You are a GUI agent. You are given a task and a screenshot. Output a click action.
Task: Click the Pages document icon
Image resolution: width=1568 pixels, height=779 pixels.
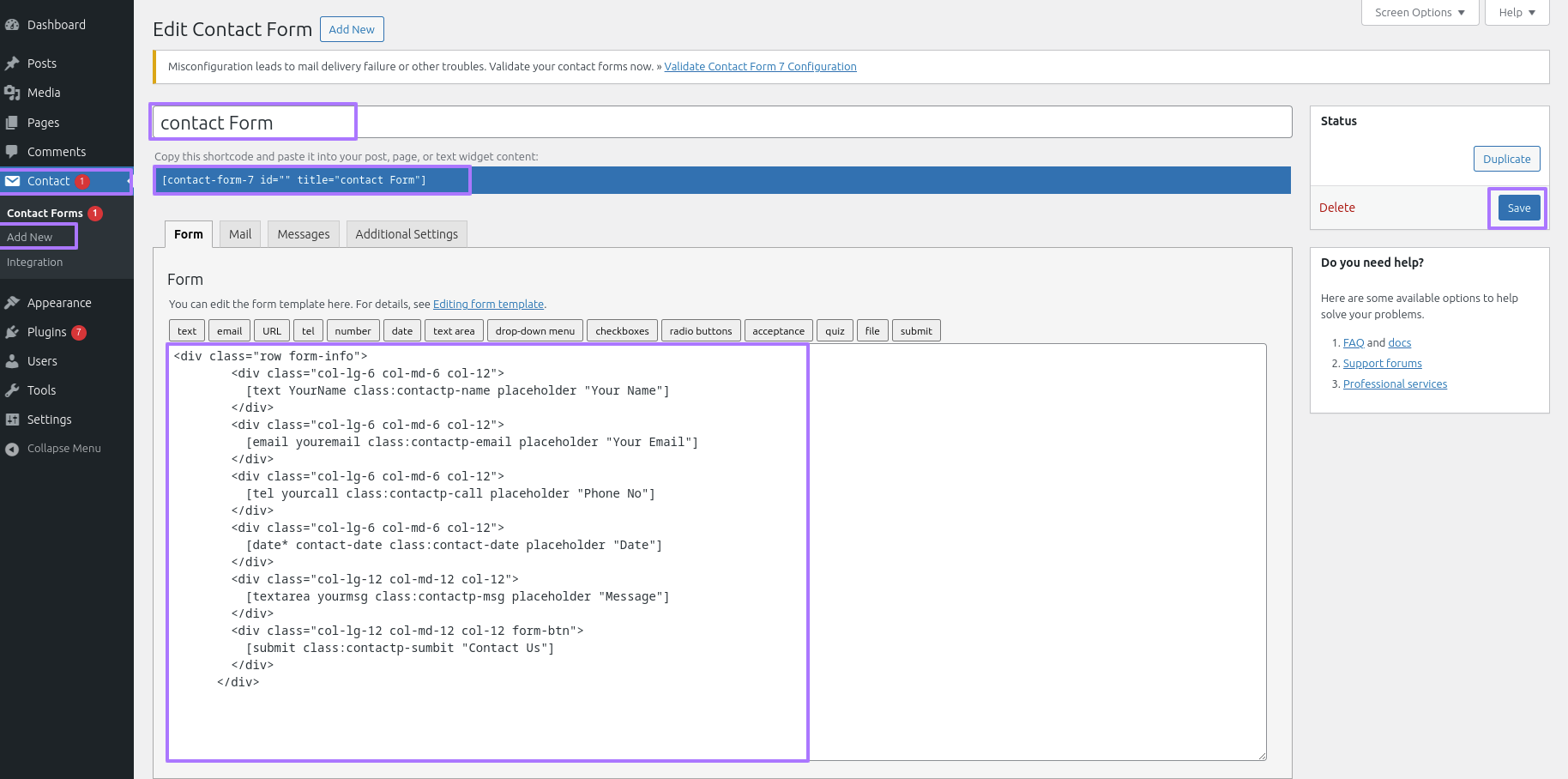[x=12, y=123]
